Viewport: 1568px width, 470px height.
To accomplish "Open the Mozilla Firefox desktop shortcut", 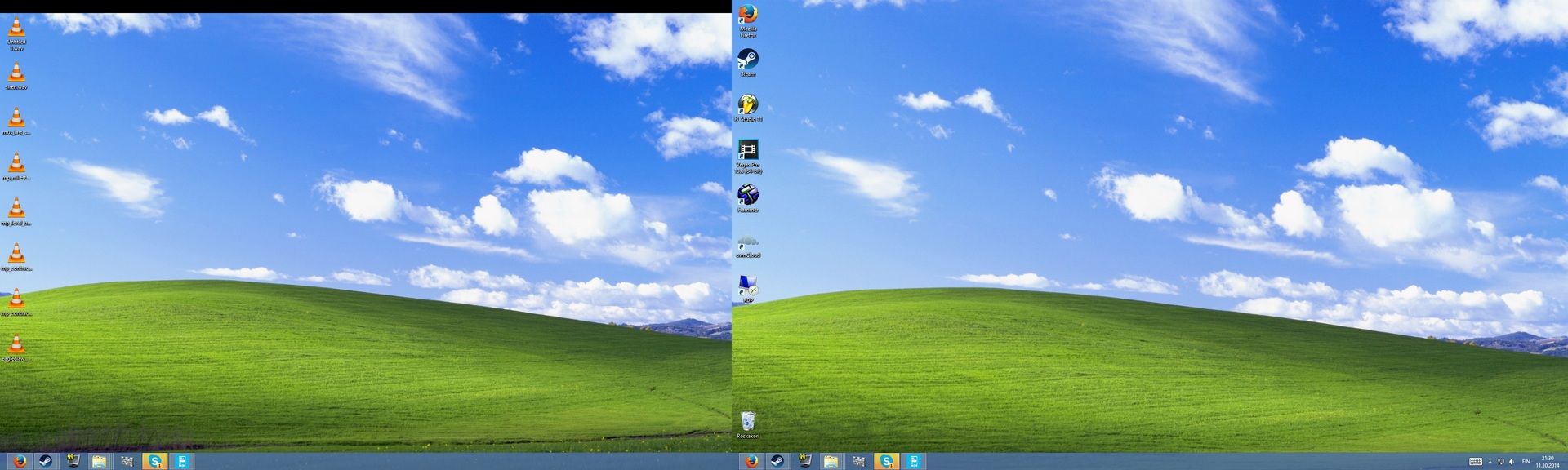I will click(747, 17).
